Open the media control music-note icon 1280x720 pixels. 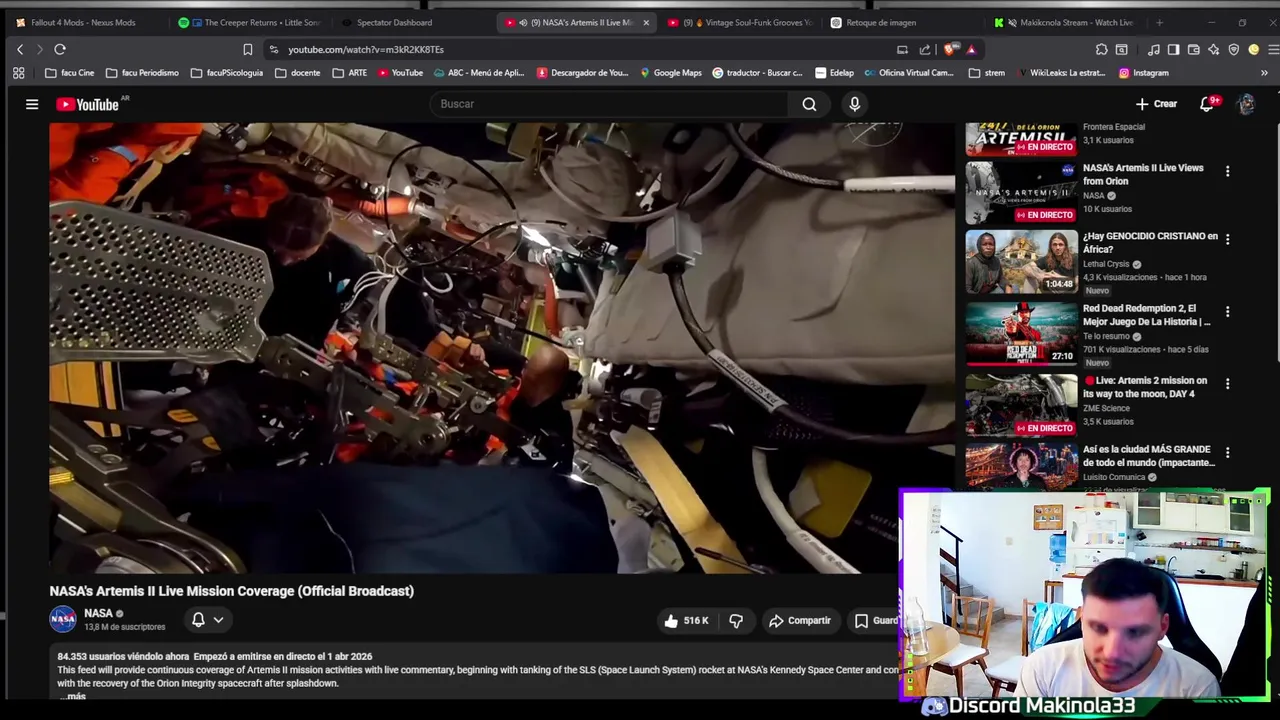pos(1154,49)
